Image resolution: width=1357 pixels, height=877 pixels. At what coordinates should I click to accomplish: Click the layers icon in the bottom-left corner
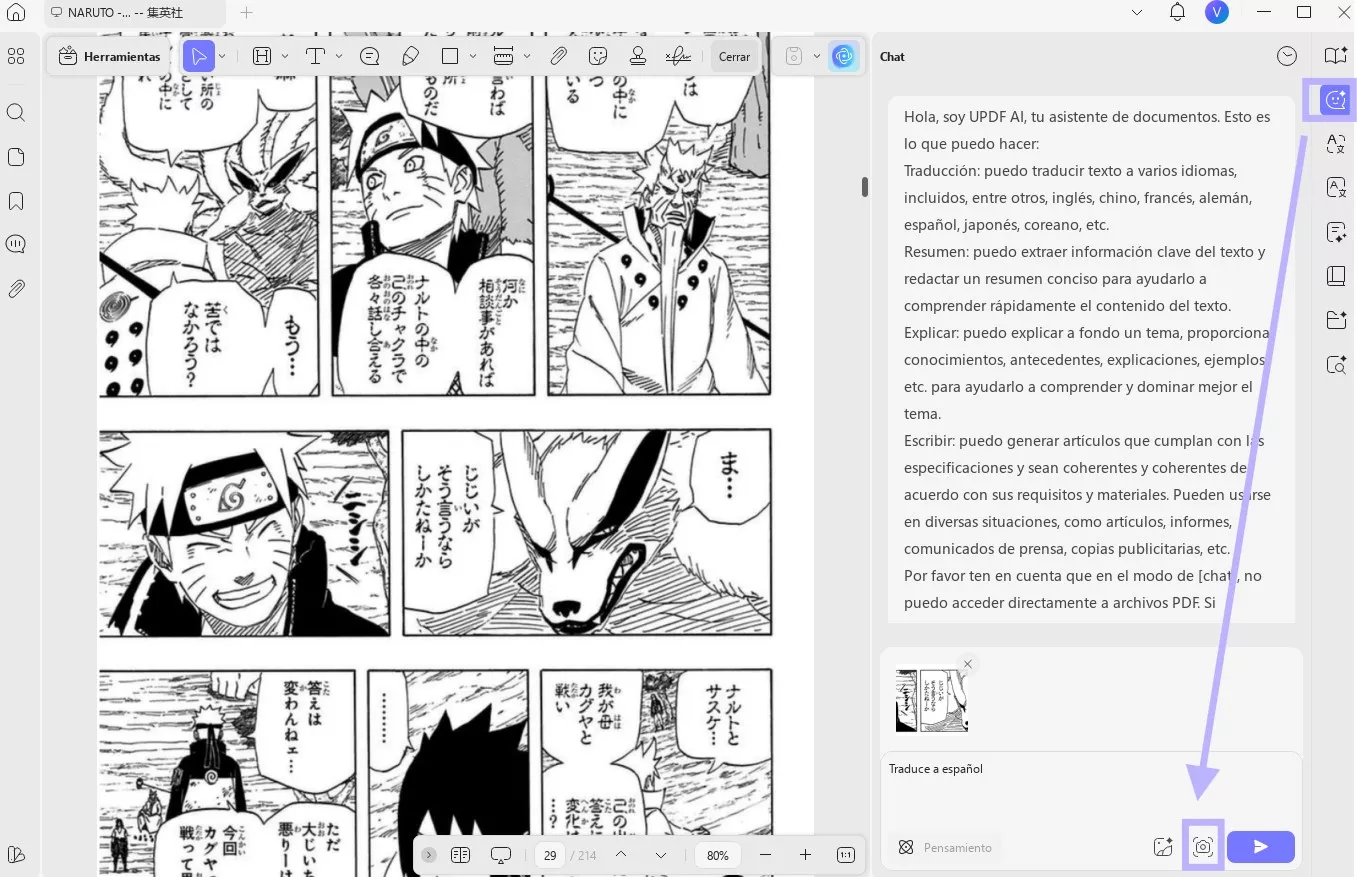pyautogui.click(x=16, y=854)
